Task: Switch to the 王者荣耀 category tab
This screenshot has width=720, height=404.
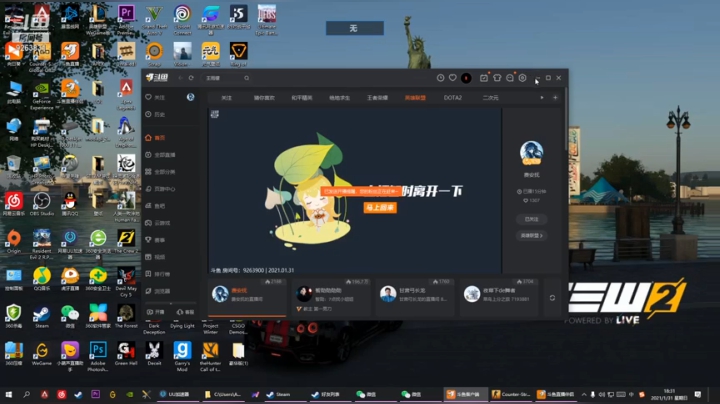Action: (377, 98)
